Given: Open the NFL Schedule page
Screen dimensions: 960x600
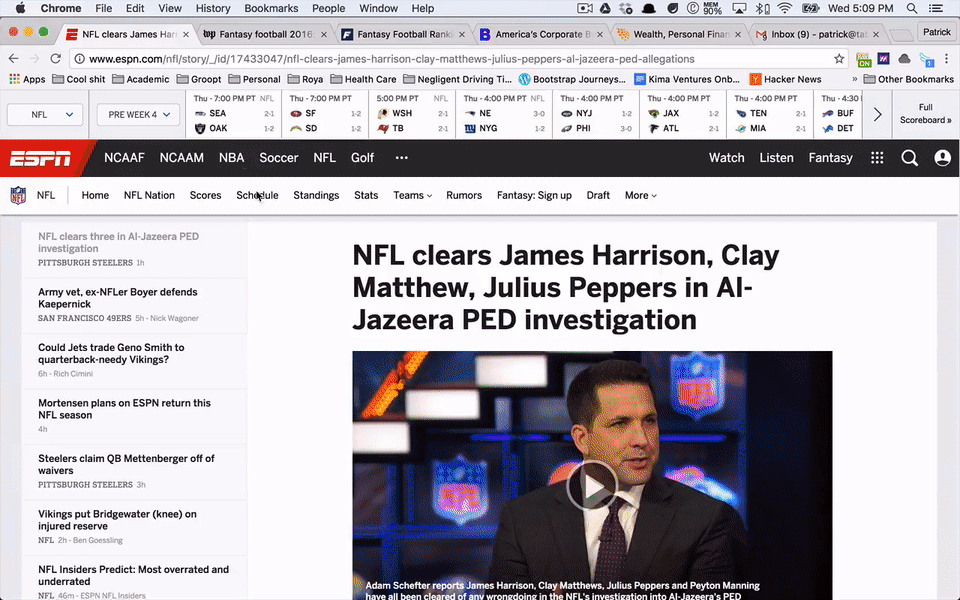Looking at the screenshot, I should [257, 195].
